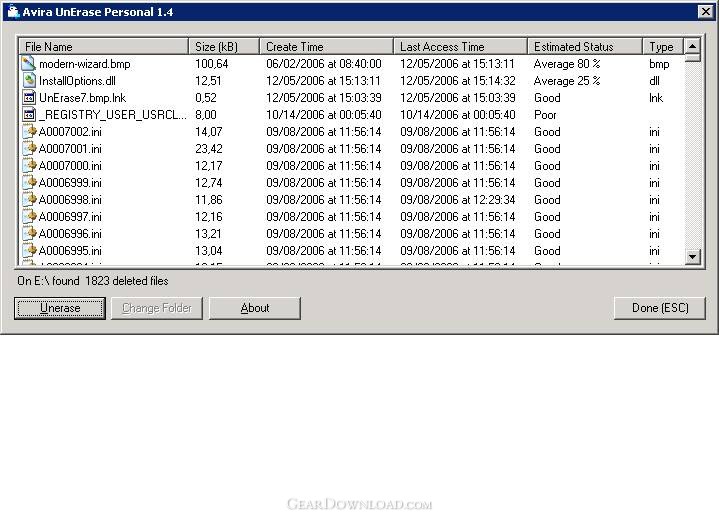Image resolution: width=719 pixels, height=512 pixels.
Task: Click last access 09/08/2006 at 12:29:34
Action: (x=458, y=199)
